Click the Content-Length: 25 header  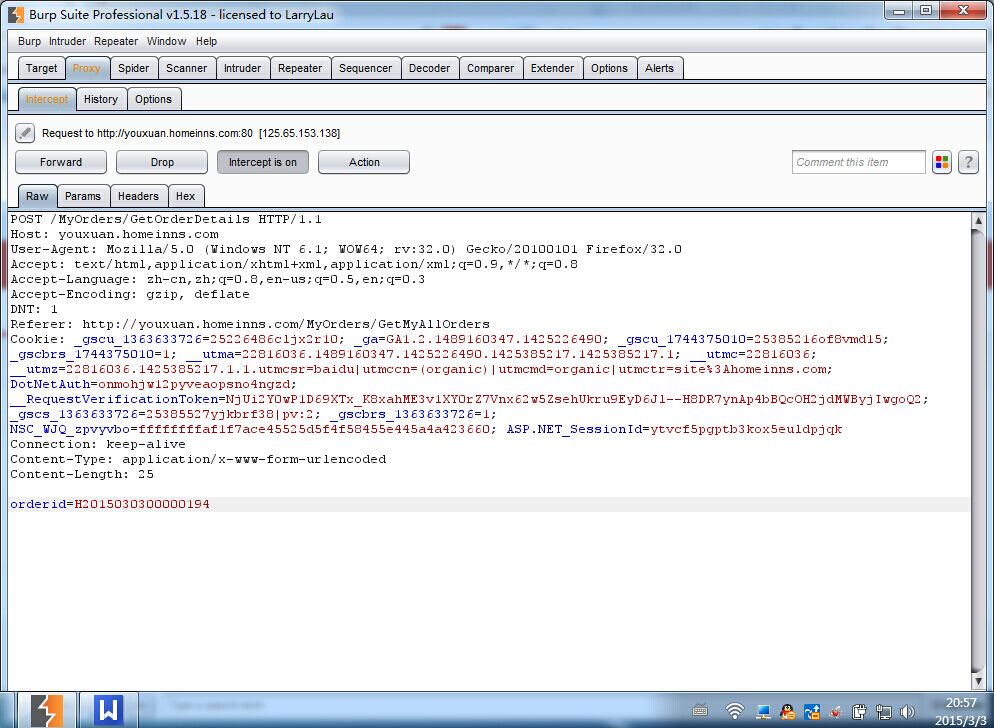82,474
